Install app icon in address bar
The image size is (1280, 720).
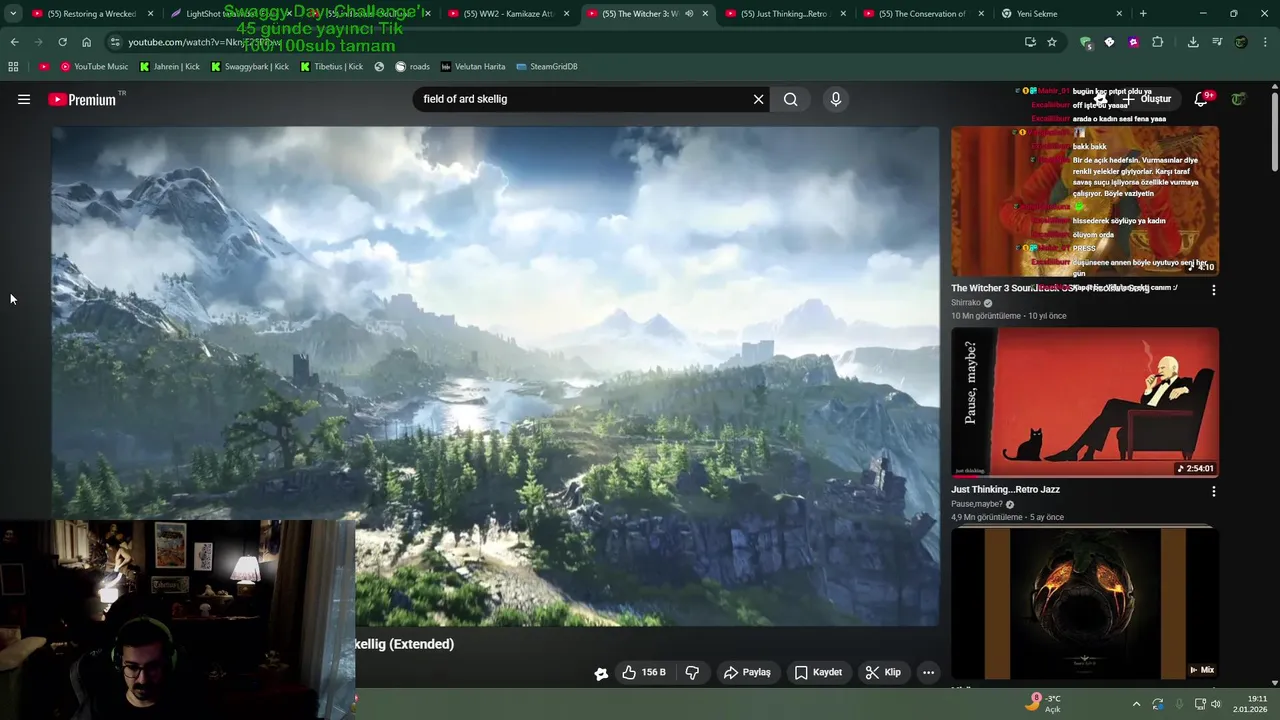coord(1030,42)
